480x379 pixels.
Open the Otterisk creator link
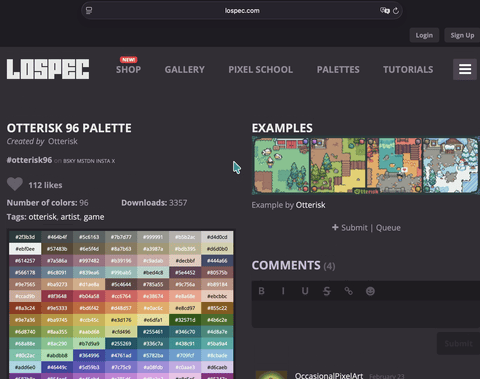[x=63, y=141]
